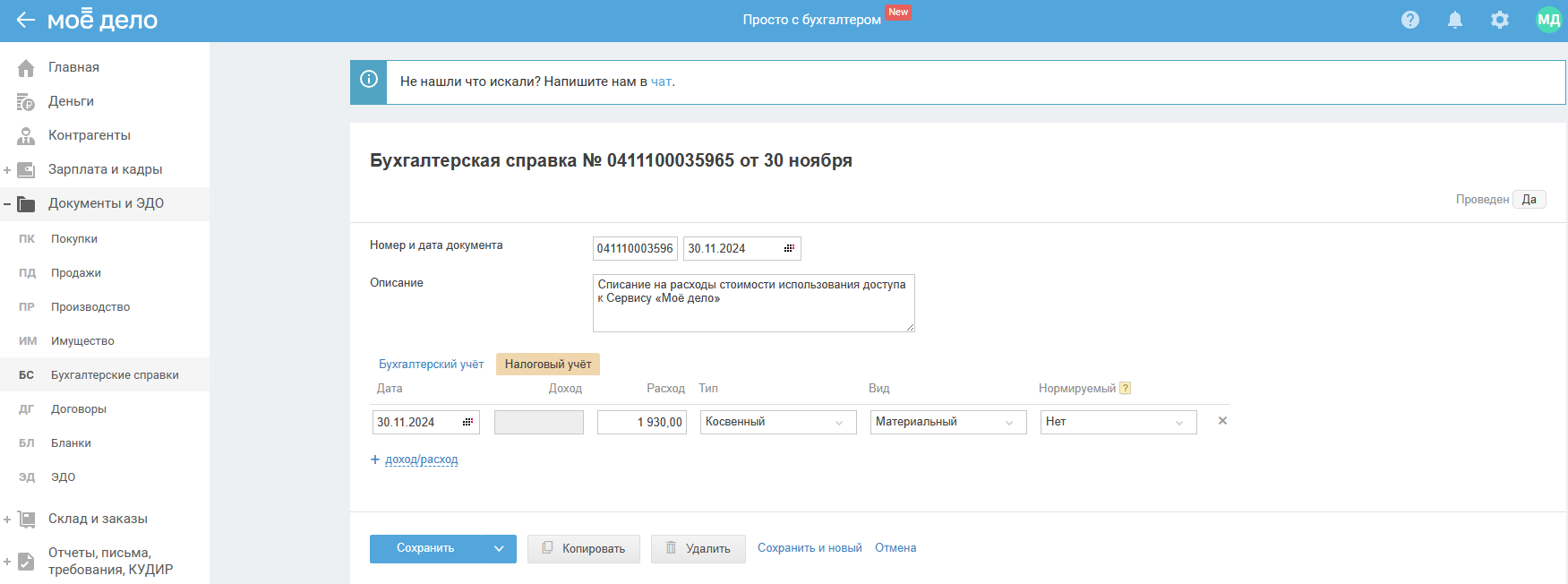
Task: Open the notifications bell
Action: [1455, 20]
